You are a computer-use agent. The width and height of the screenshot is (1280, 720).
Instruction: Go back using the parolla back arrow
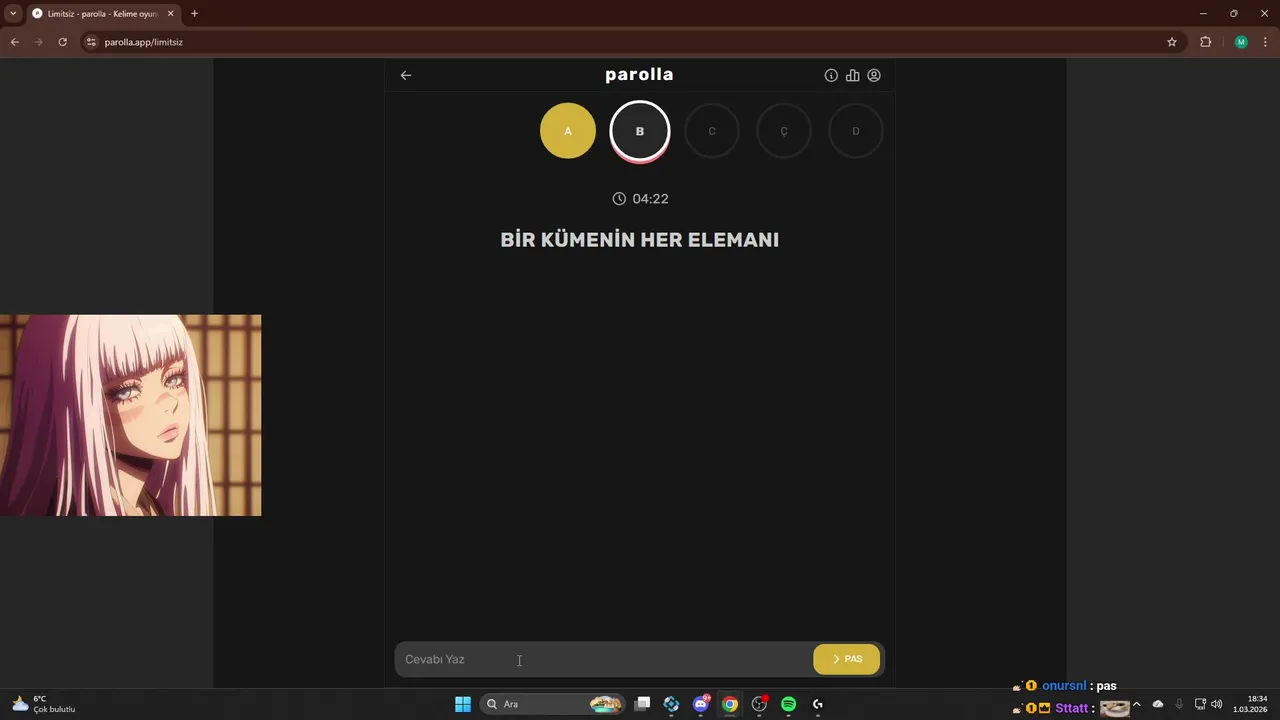(x=406, y=75)
